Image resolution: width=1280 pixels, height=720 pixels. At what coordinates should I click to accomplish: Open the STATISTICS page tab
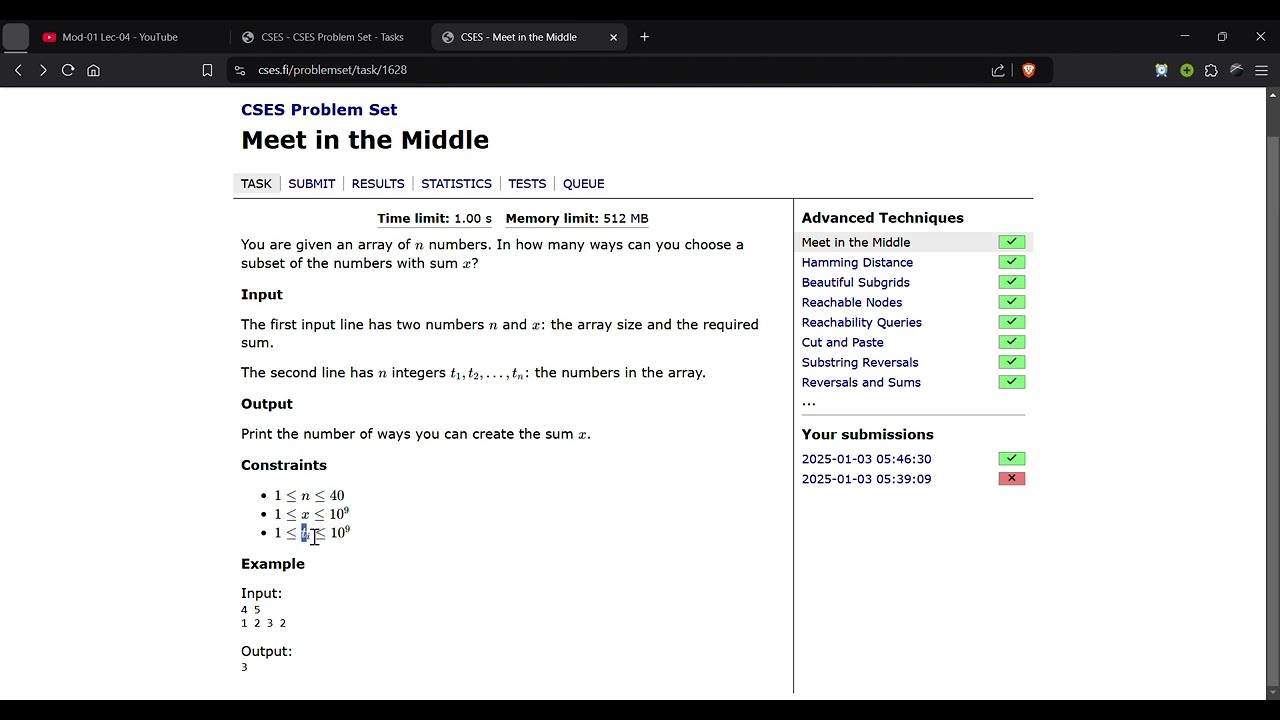(456, 184)
